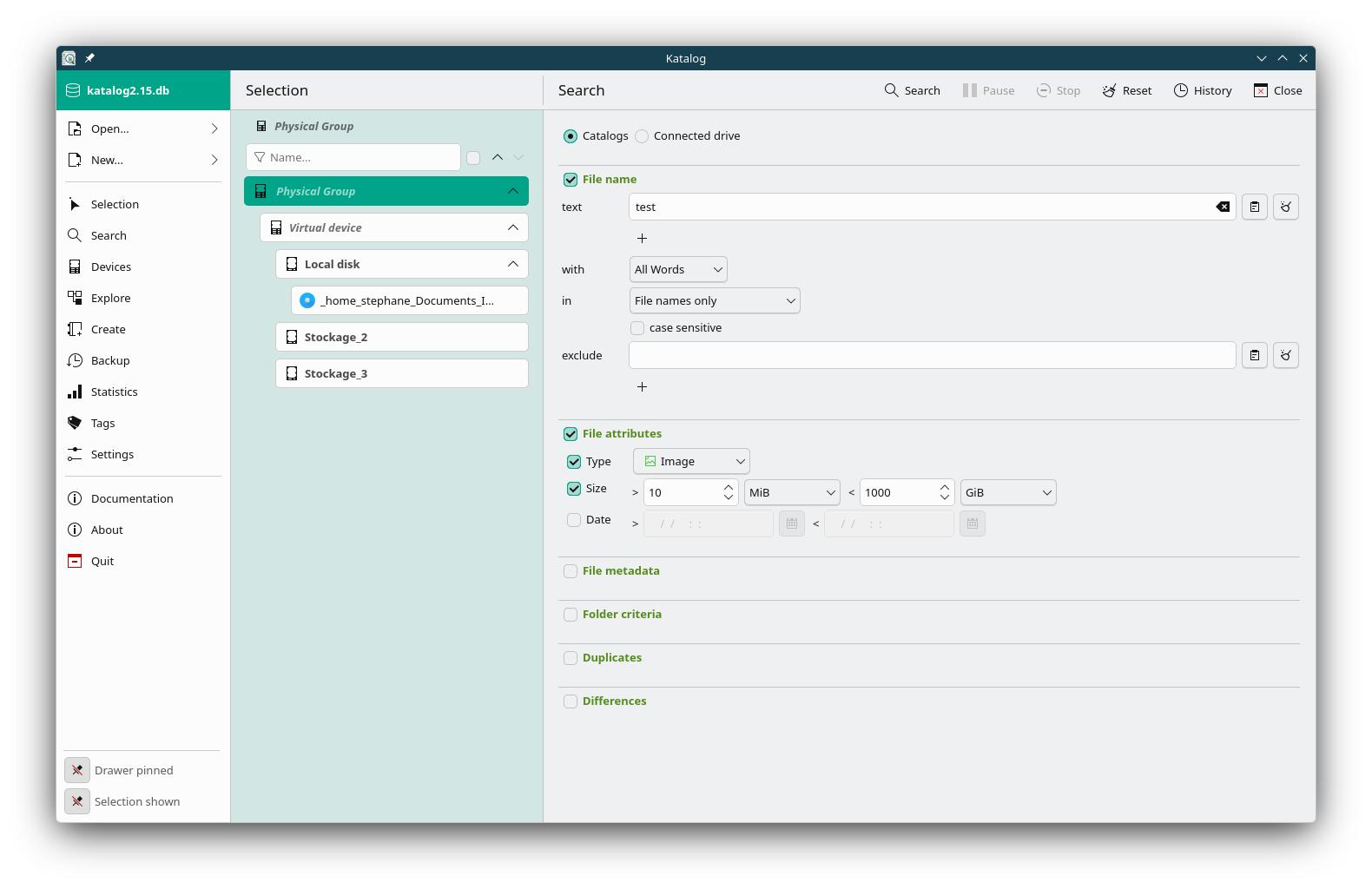
Task: Click the Katalog app icon in the title bar
Action: pos(69,58)
